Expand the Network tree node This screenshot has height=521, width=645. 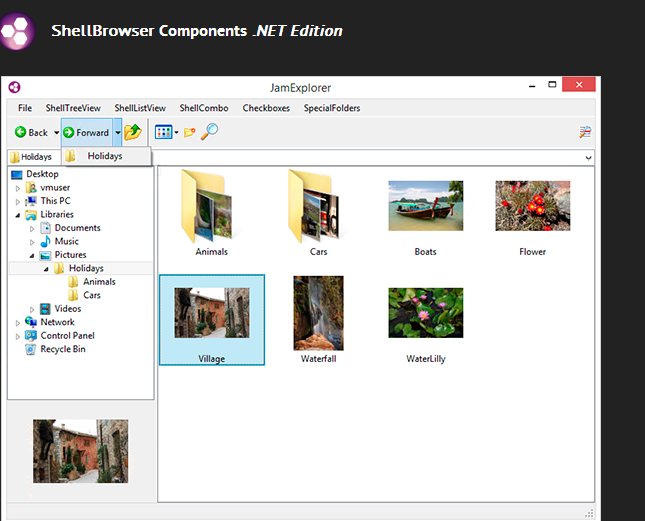(x=18, y=323)
